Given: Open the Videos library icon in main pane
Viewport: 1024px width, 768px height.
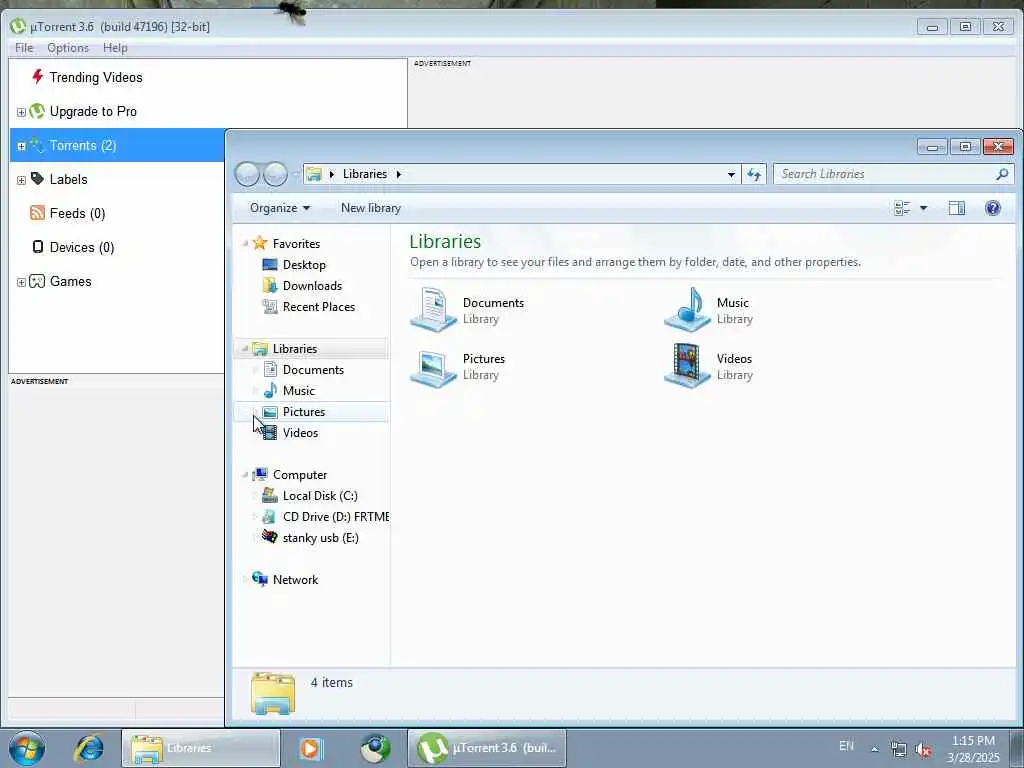Looking at the screenshot, I should (x=687, y=366).
